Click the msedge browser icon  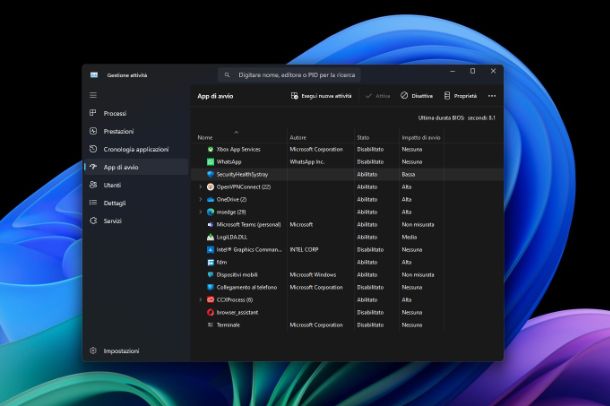(210, 212)
